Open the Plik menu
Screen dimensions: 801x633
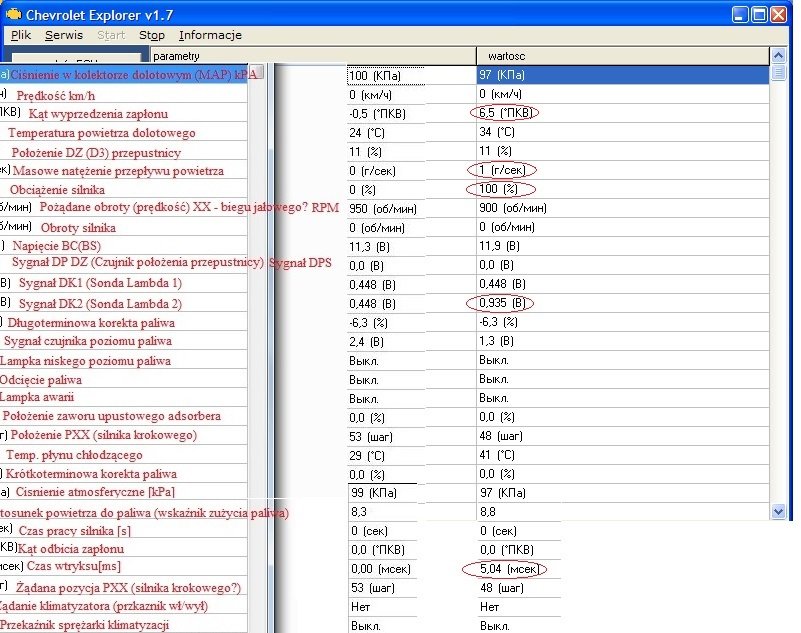click(21, 35)
